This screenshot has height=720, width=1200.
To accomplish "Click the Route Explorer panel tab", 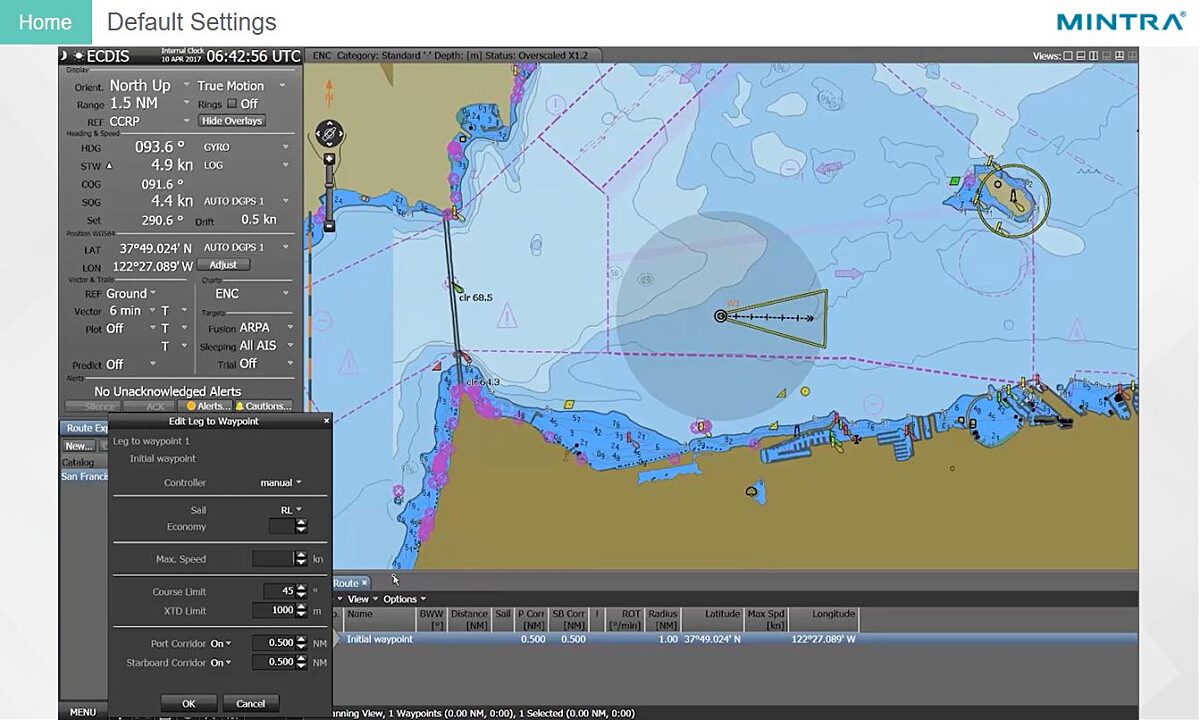I will [x=84, y=427].
